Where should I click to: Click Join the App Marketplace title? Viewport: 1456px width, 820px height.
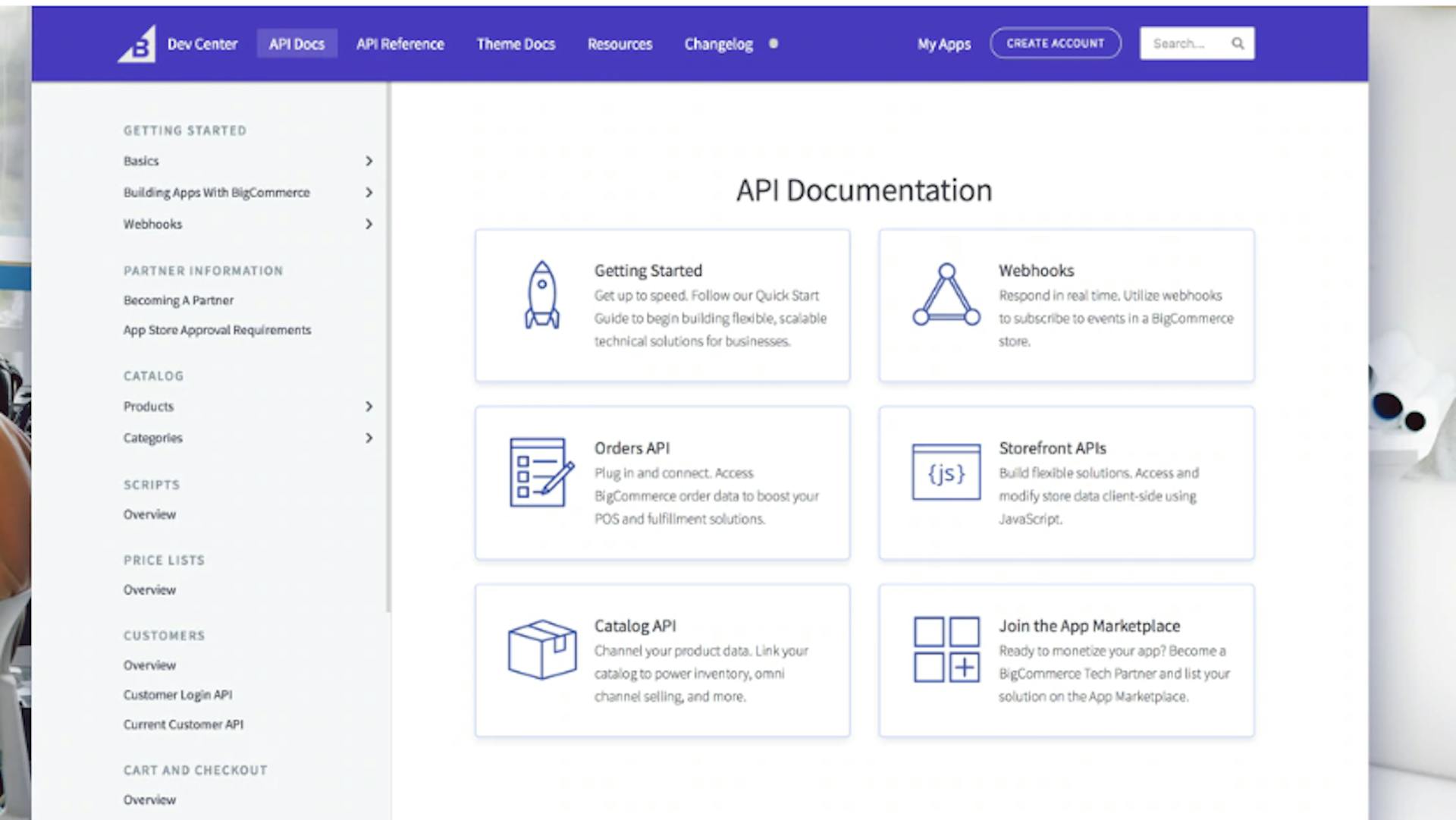click(1089, 626)
